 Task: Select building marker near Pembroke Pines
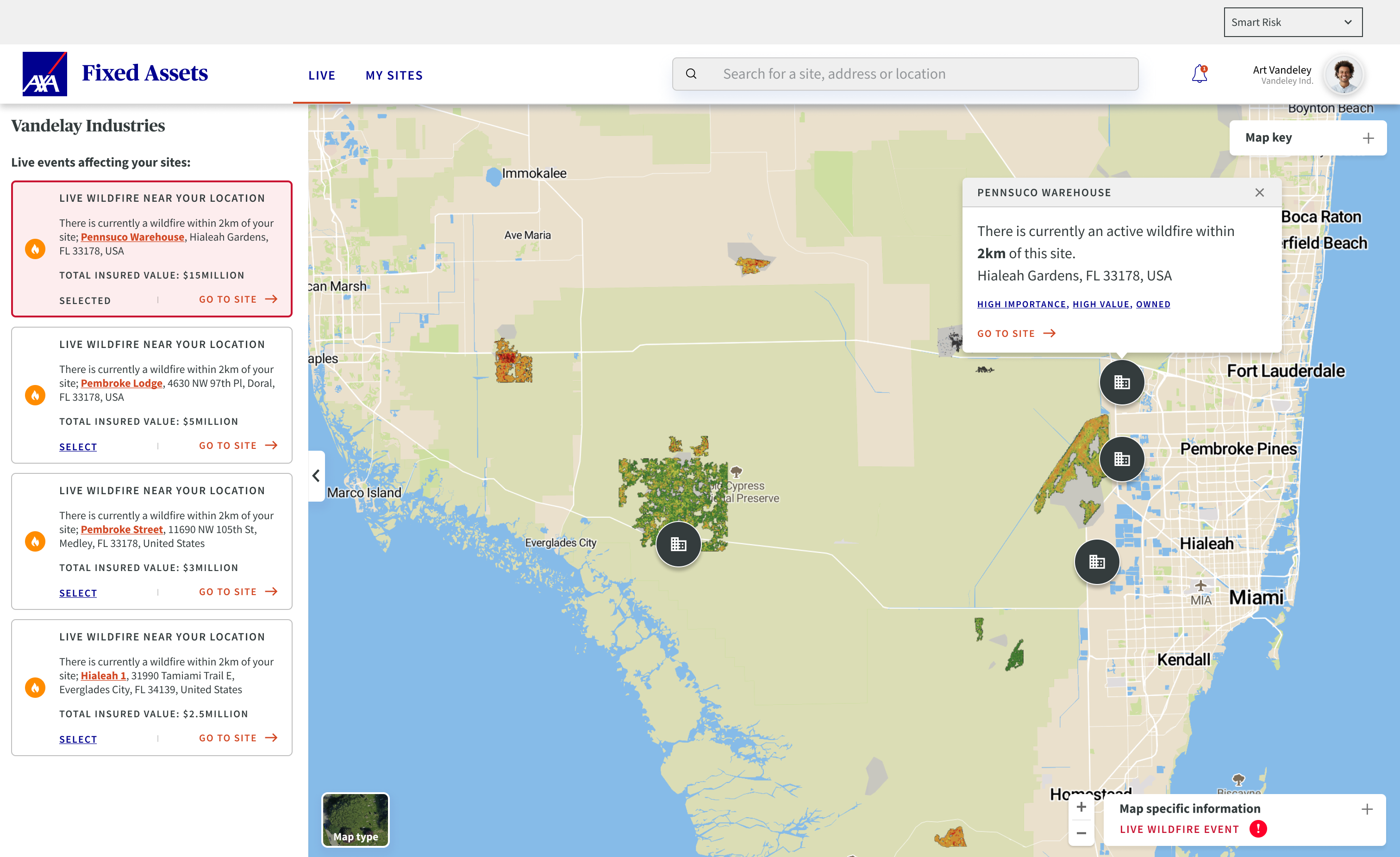1122,459
